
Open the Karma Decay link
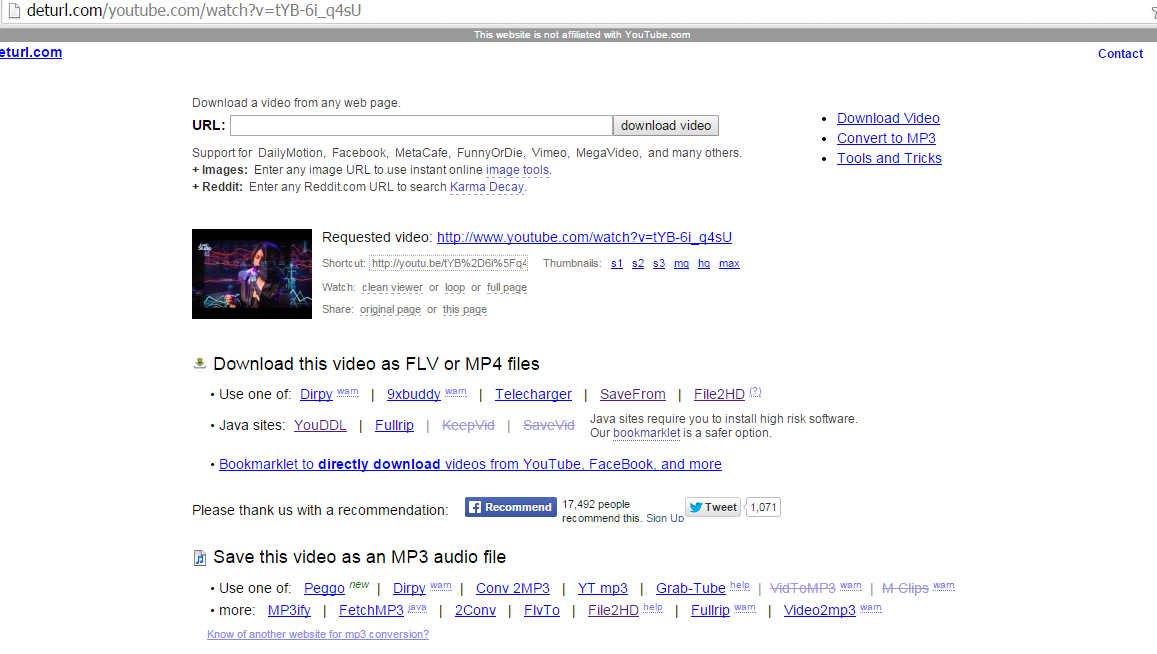(487, 187)
